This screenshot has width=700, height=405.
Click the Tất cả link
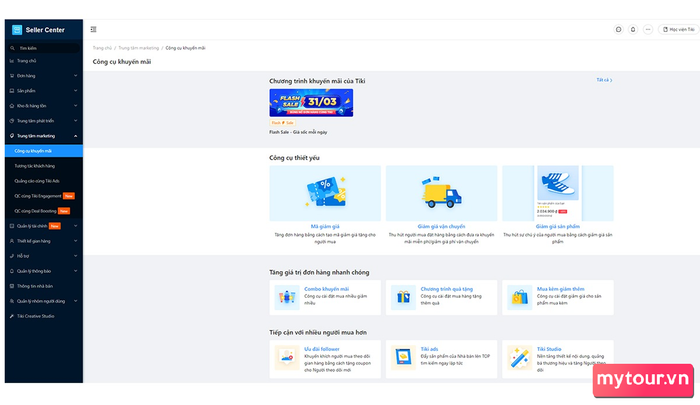[604, 80]
